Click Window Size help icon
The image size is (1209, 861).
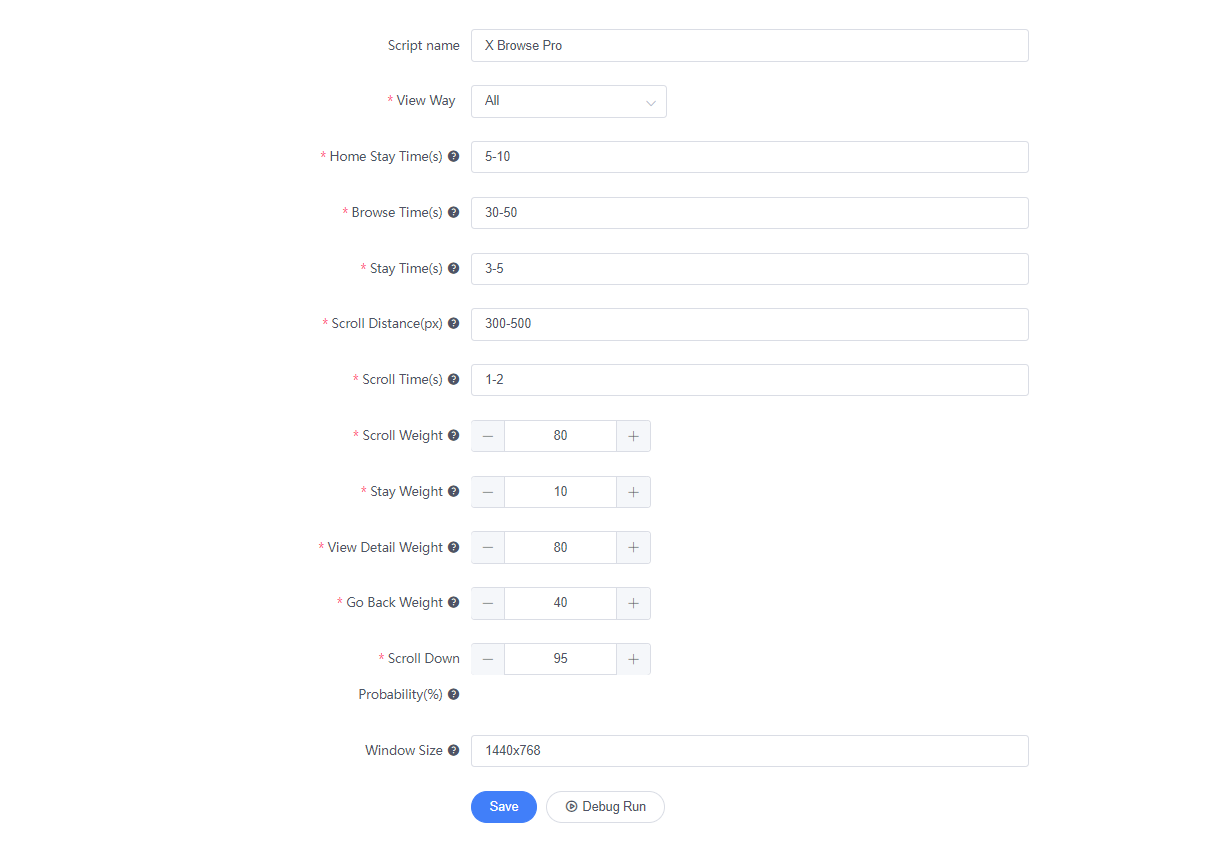coord(453,750)
